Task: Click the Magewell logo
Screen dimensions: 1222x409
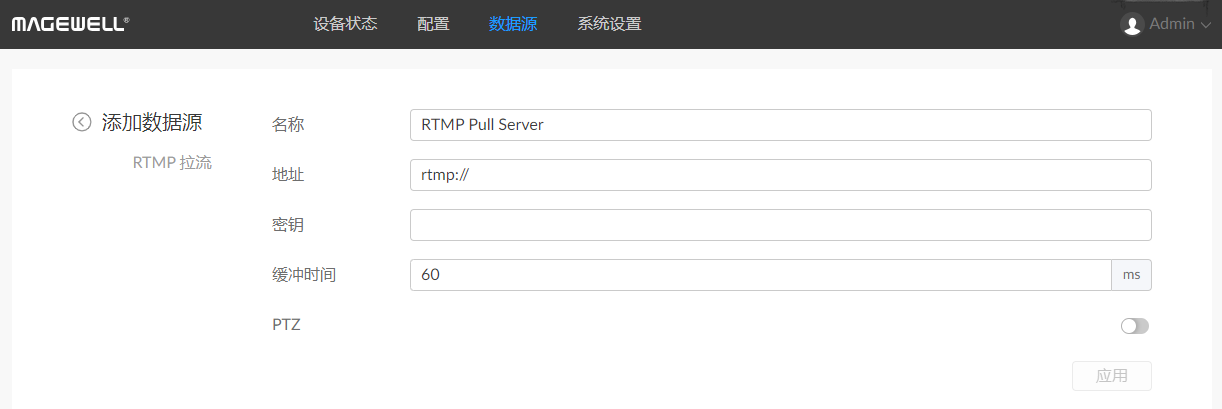Action: tap(70, 24)
